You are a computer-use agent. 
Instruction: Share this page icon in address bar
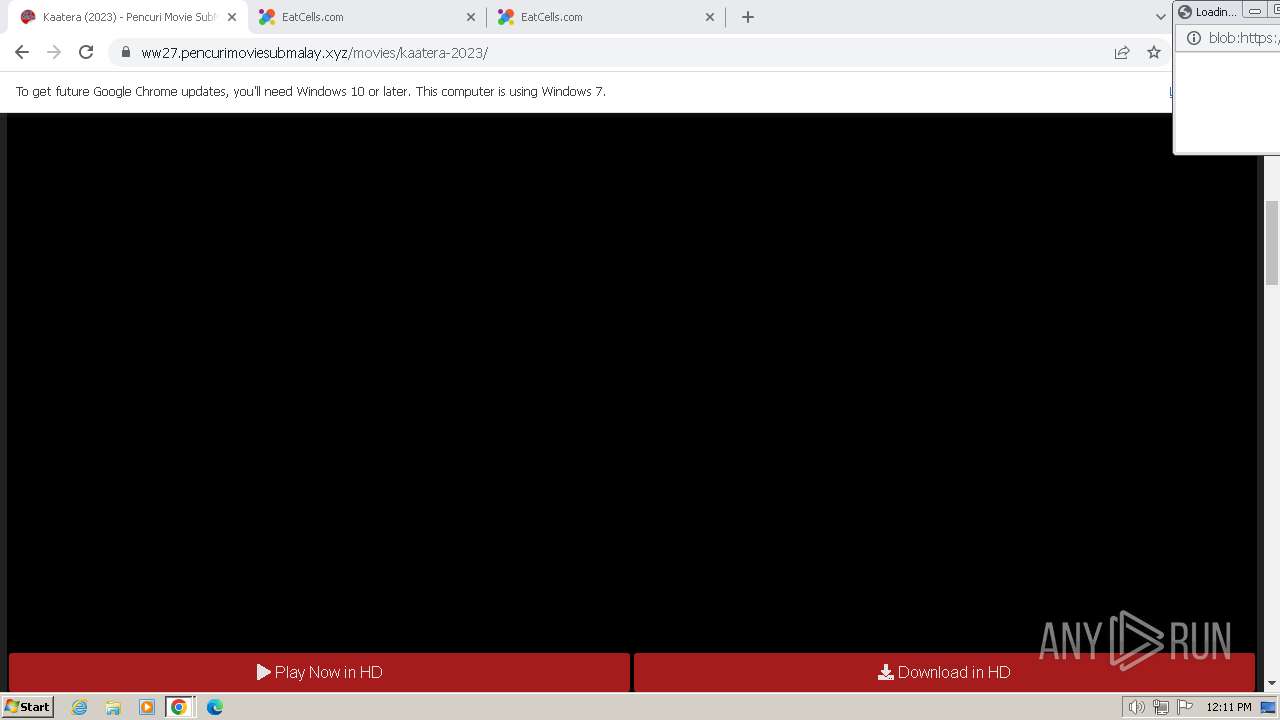pos(1122,52)
